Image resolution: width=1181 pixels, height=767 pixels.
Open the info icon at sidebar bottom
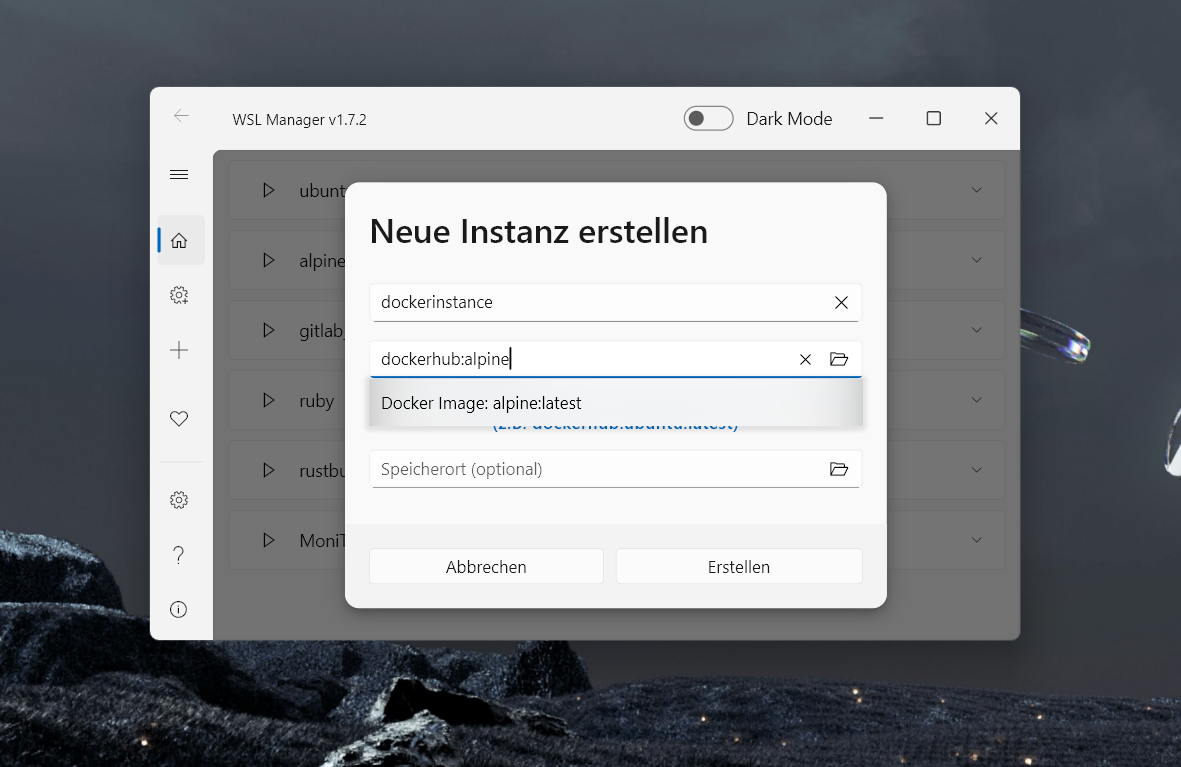179,609
